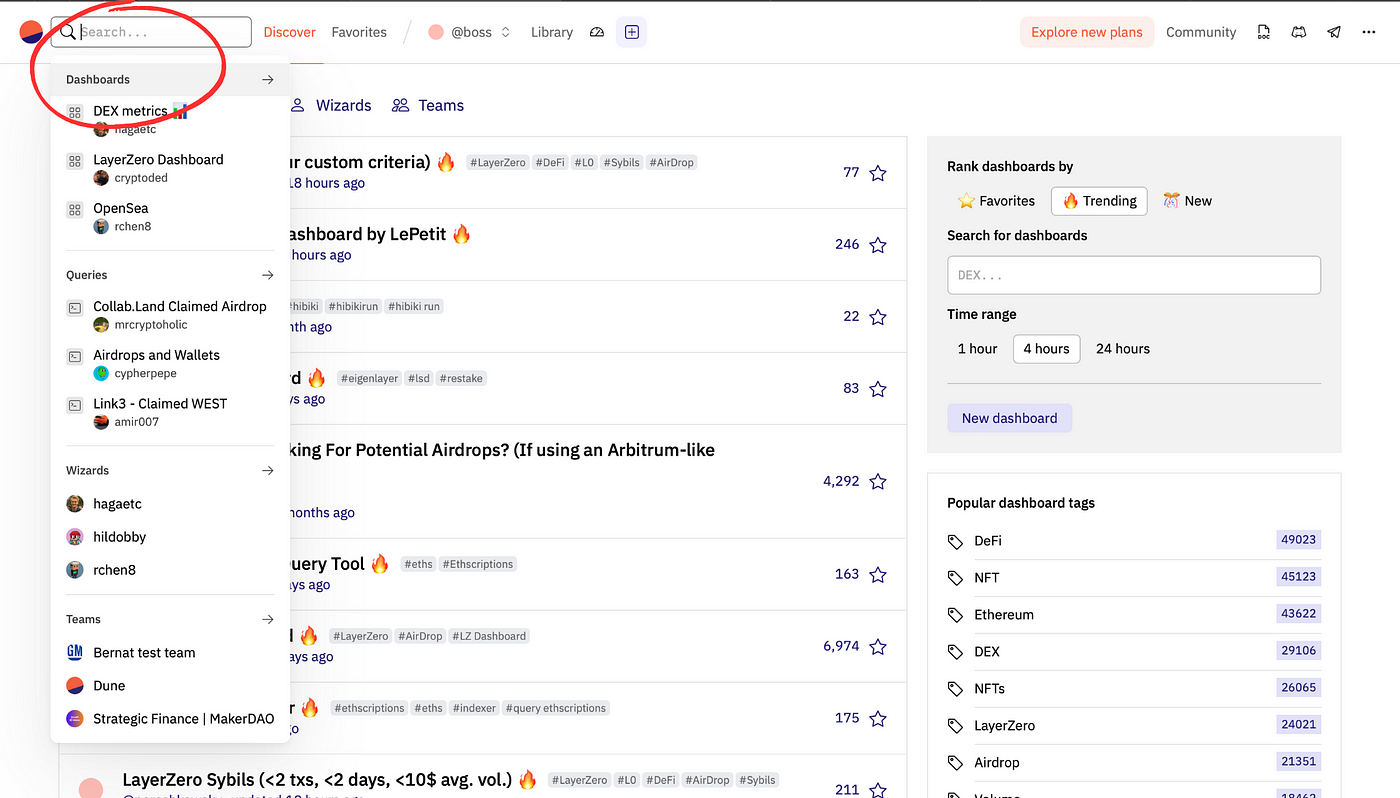1400x798 pixels.
Task: Open the Telegram paper-plane icon
Action: (x=1334, y=32)
